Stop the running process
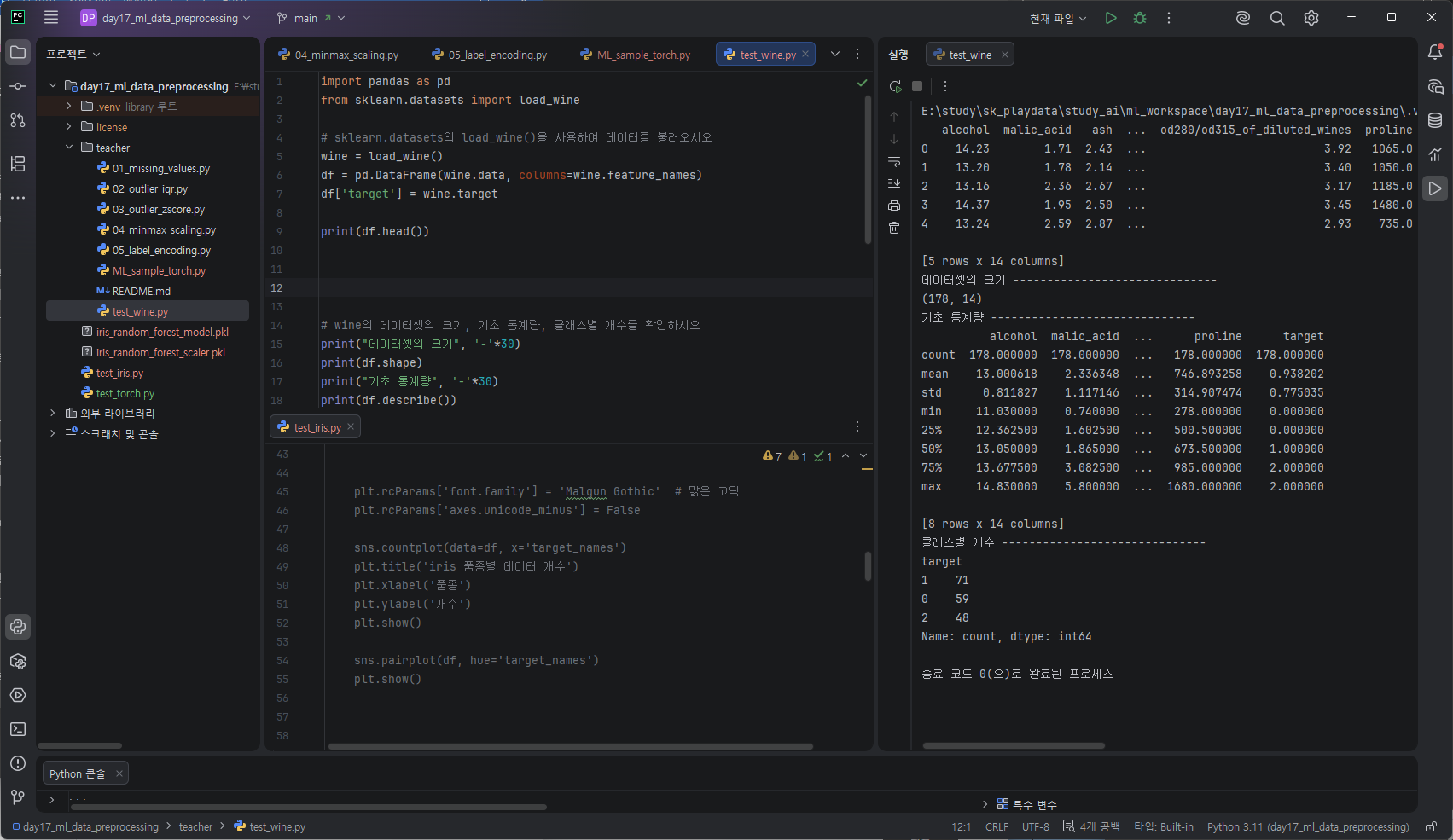 (x=917, y=86)
